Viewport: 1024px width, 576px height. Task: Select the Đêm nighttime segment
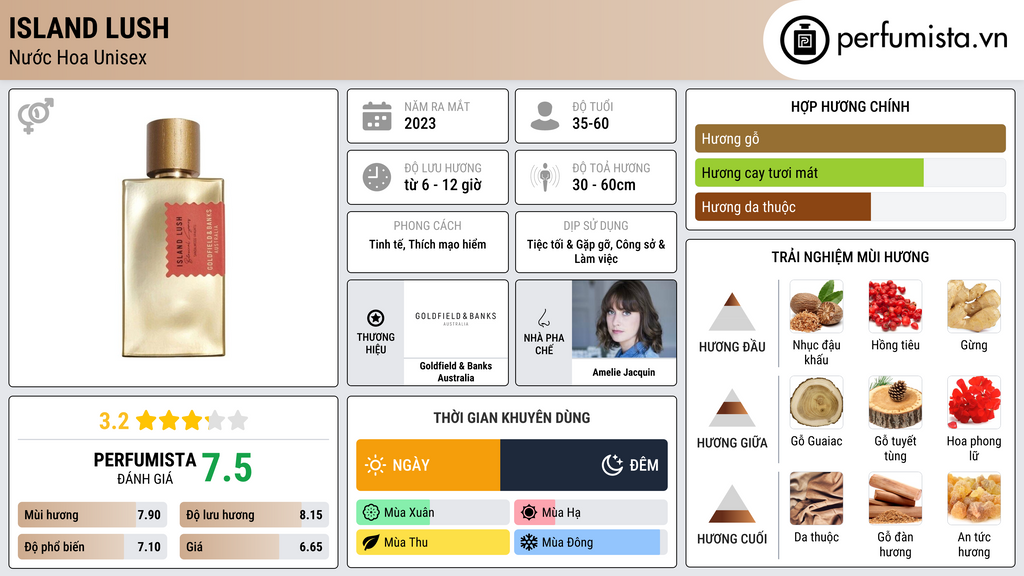[584, 465]
